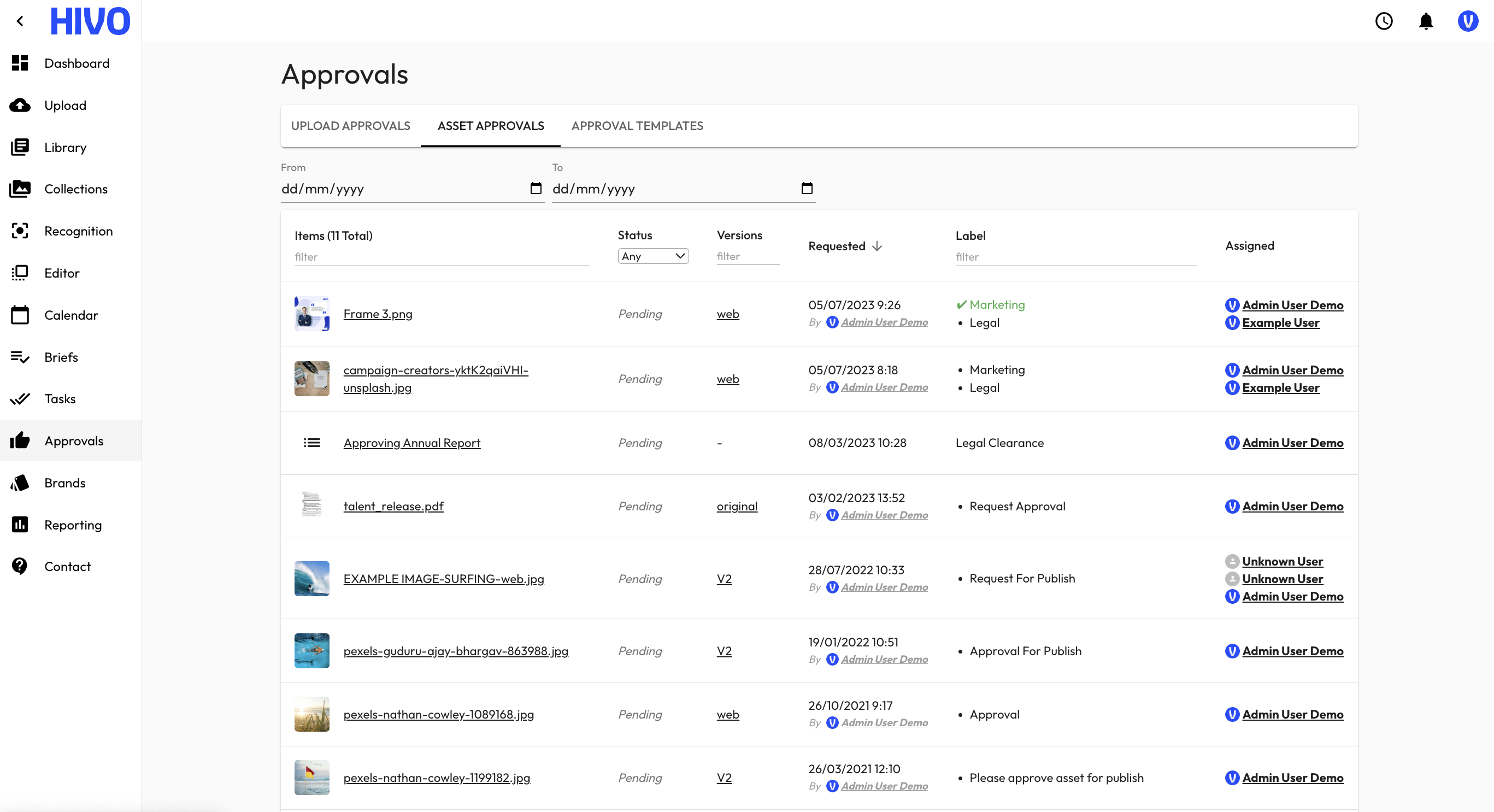The width and height of the screenshot is (1494, 812).
Task: Click the Items filter input field
Action: tap(441, 257)
